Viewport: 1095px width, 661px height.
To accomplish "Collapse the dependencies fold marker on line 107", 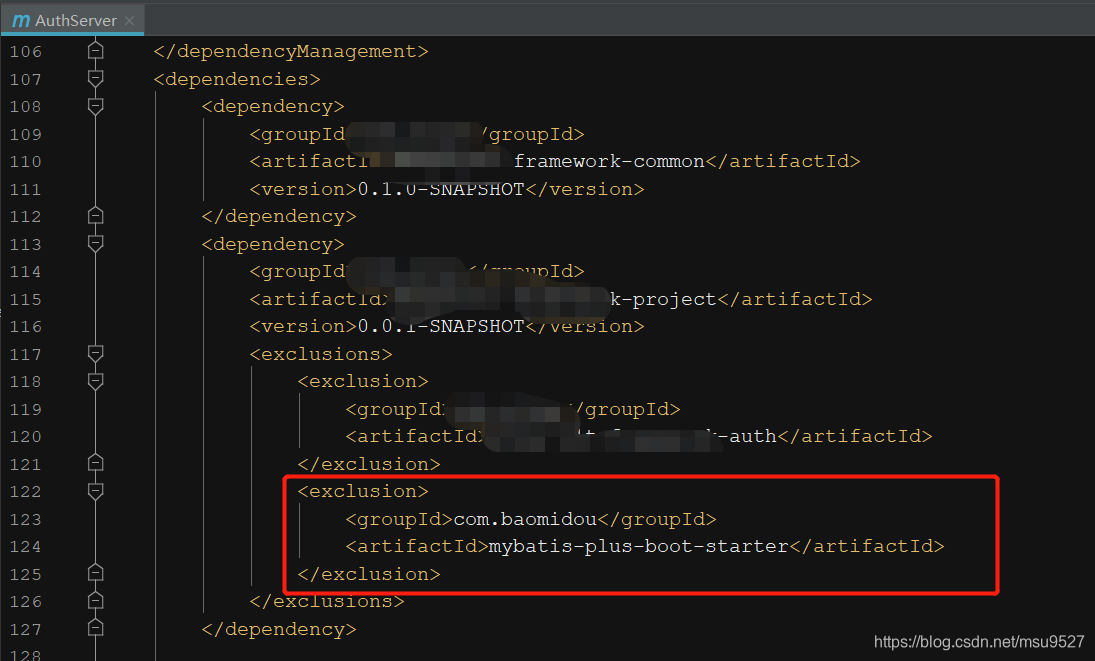I will click(x=95, y=79).
